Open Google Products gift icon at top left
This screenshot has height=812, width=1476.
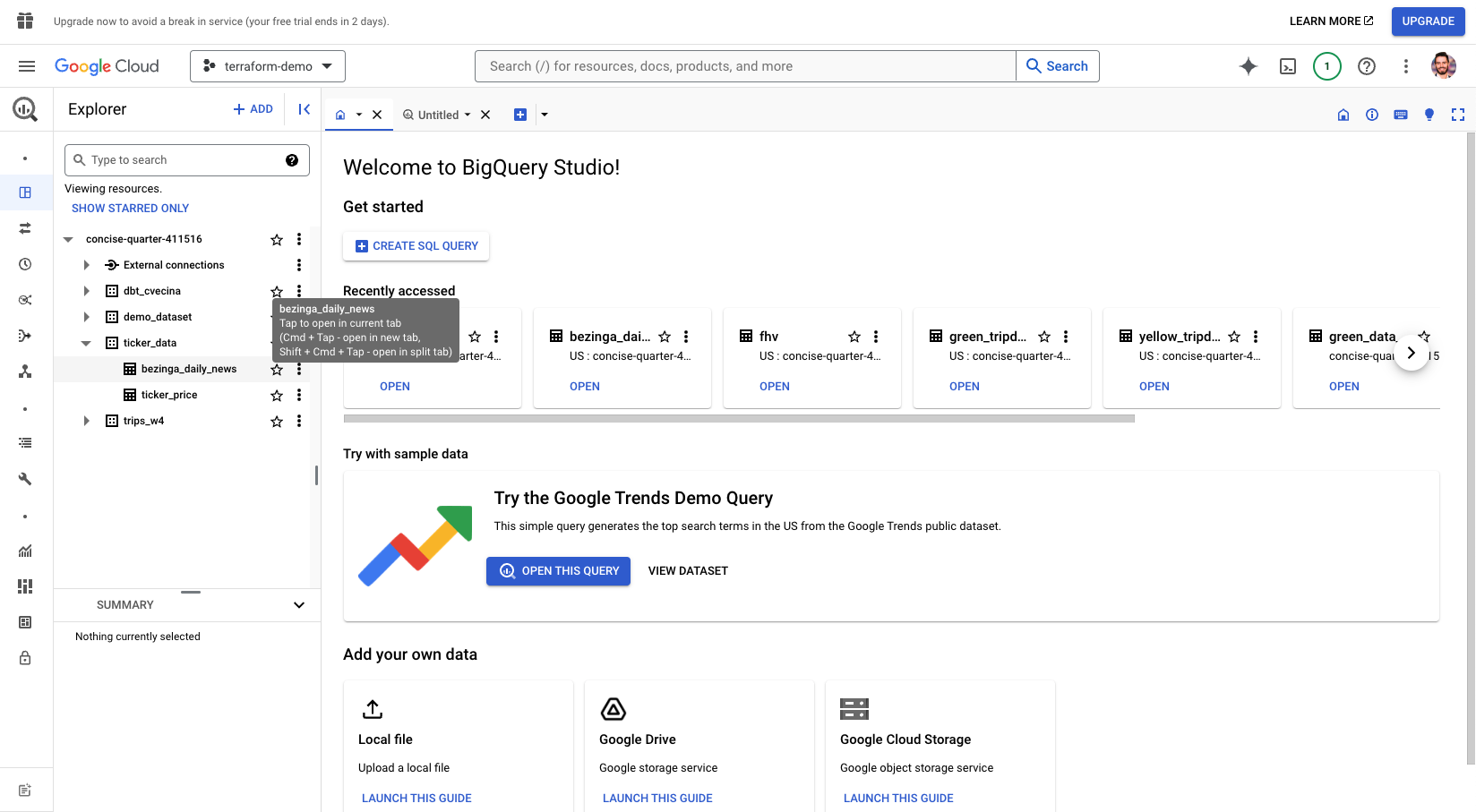click(x=25, y=21)
